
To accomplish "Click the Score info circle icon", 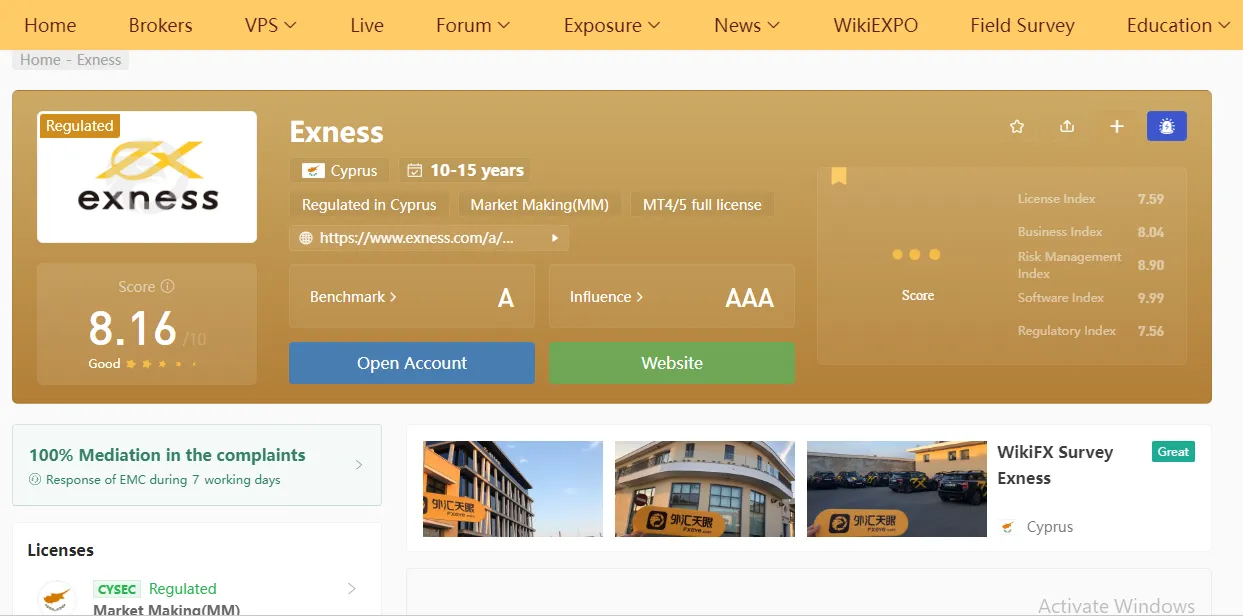I will [168, 286].
